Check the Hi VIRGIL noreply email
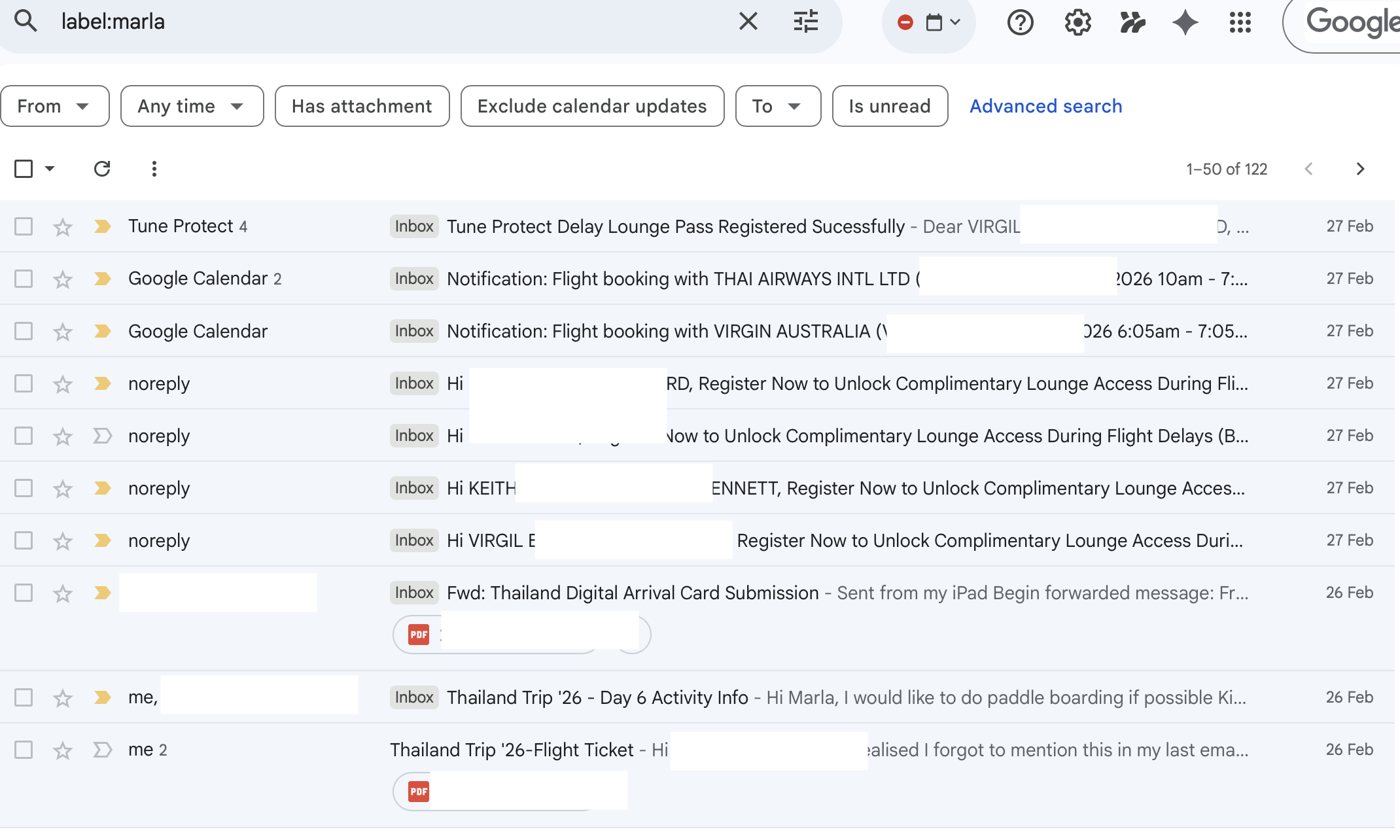The image size is (1400, 840). pos(24,540)
